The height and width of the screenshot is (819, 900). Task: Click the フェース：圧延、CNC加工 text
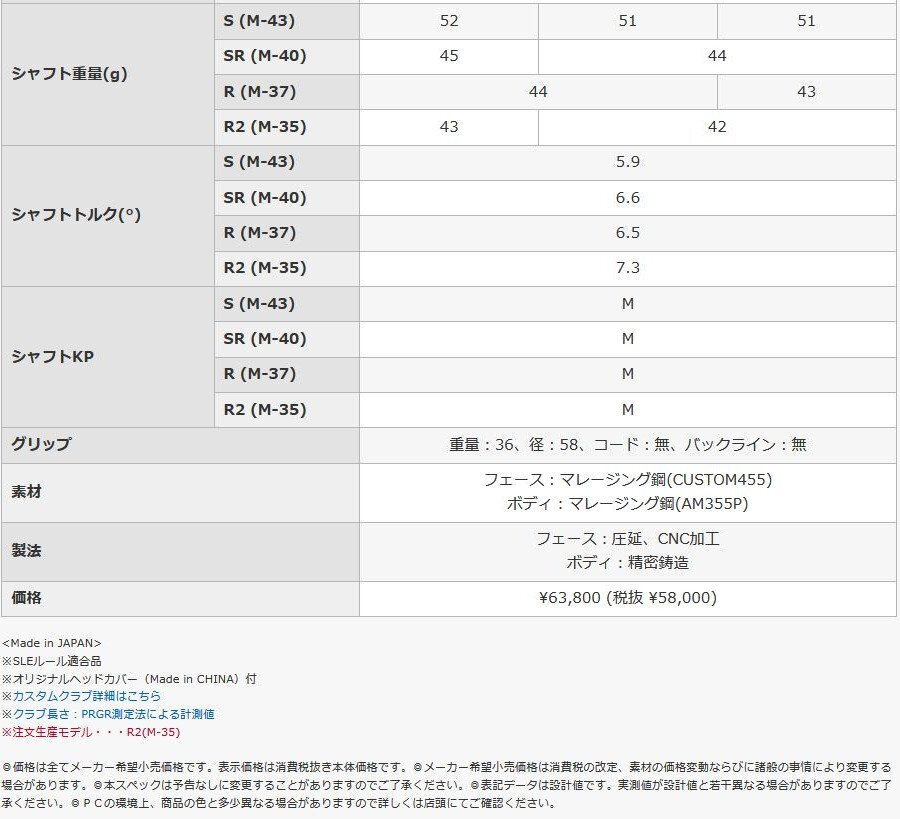click(629, 537)
